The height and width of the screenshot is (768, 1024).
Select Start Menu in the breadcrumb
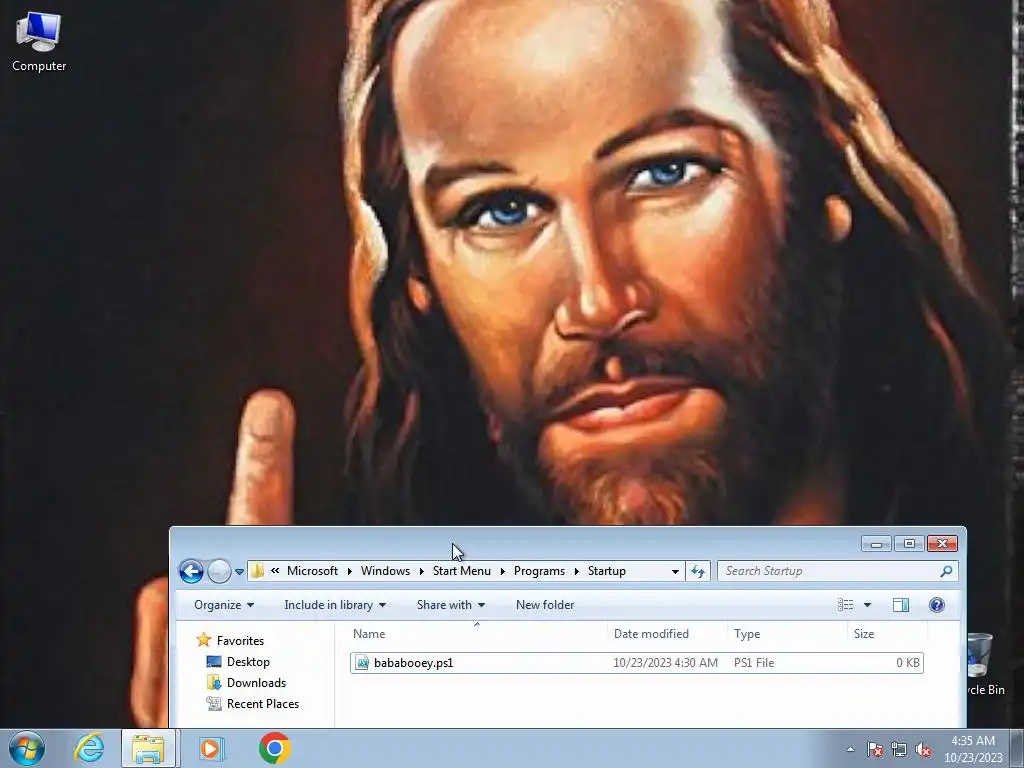coord(462,571)
